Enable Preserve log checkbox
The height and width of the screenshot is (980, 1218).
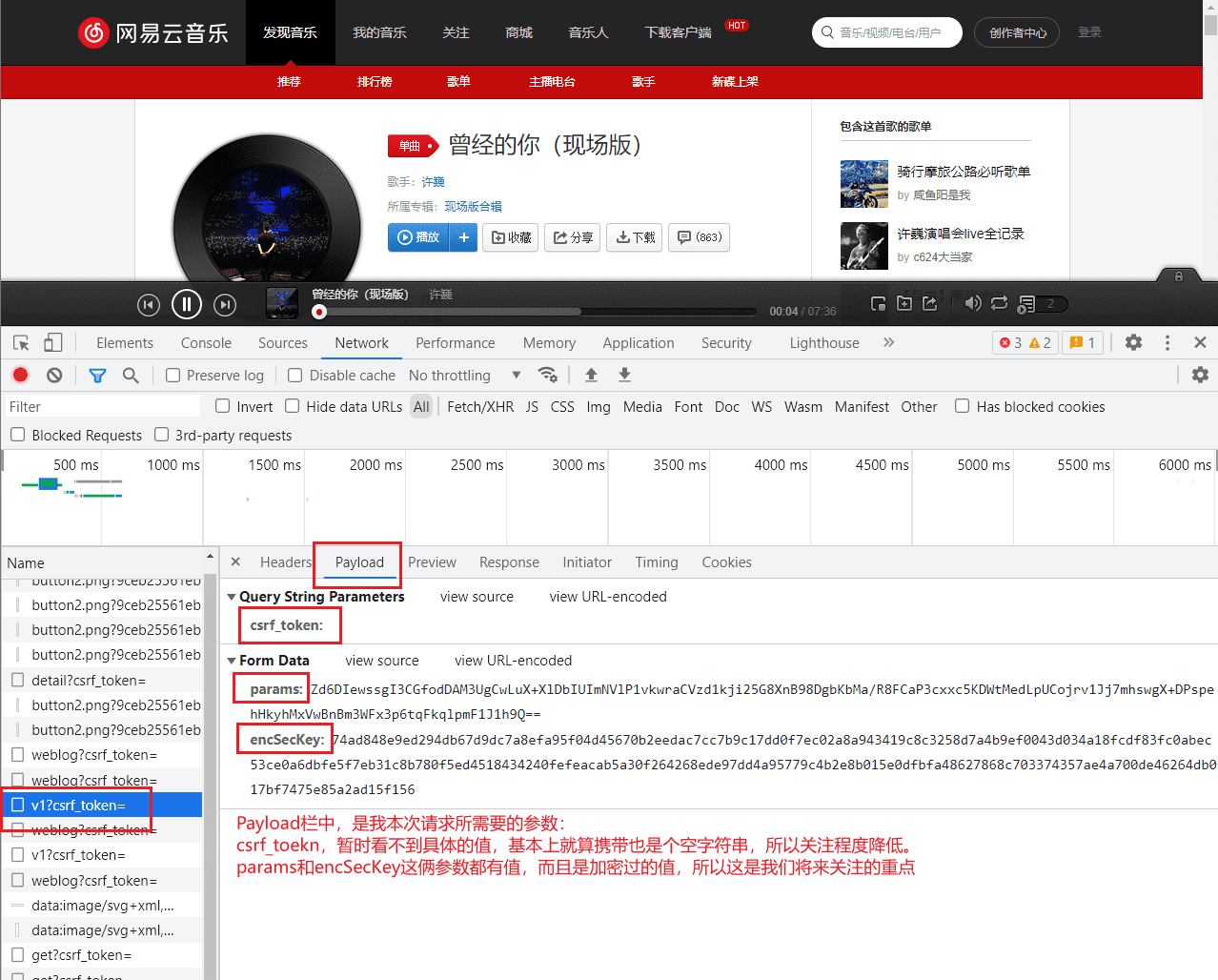point(173,376)
